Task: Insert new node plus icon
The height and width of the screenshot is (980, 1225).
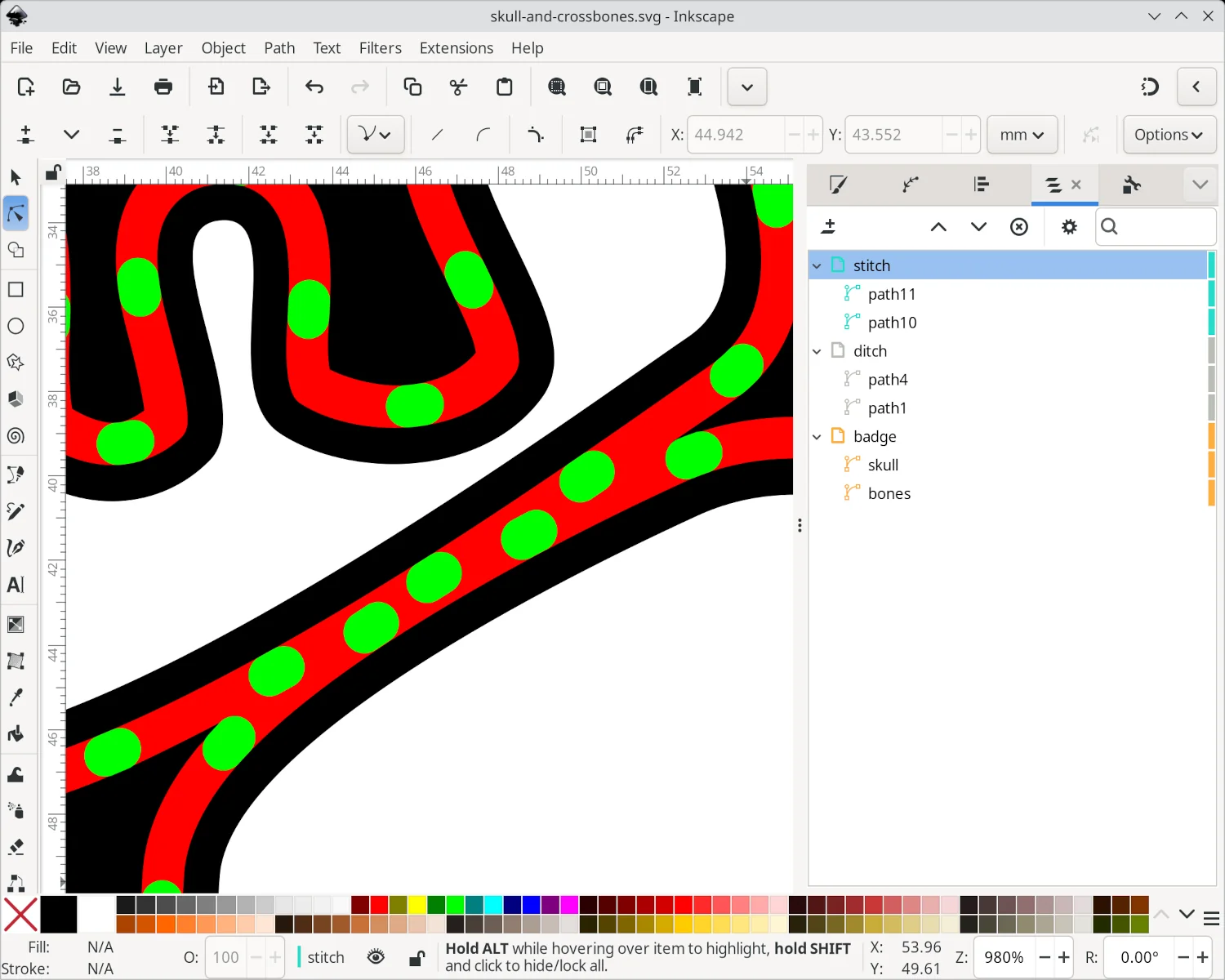Action: [25, 135]
